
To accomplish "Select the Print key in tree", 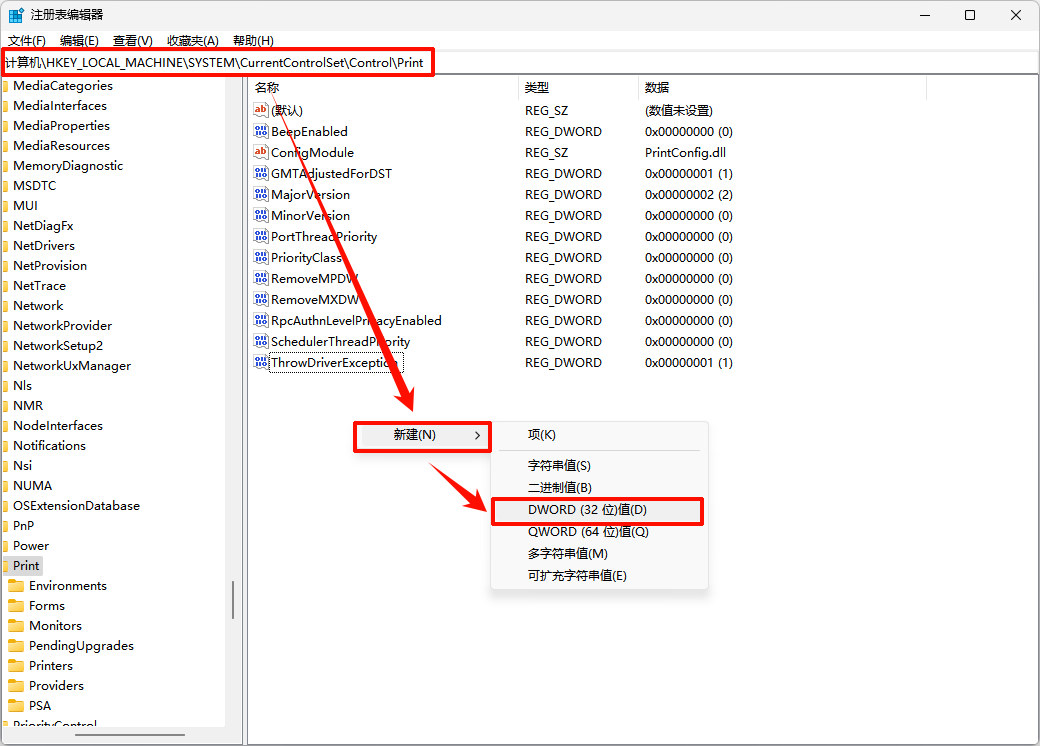I will click(x=26, y=566).
